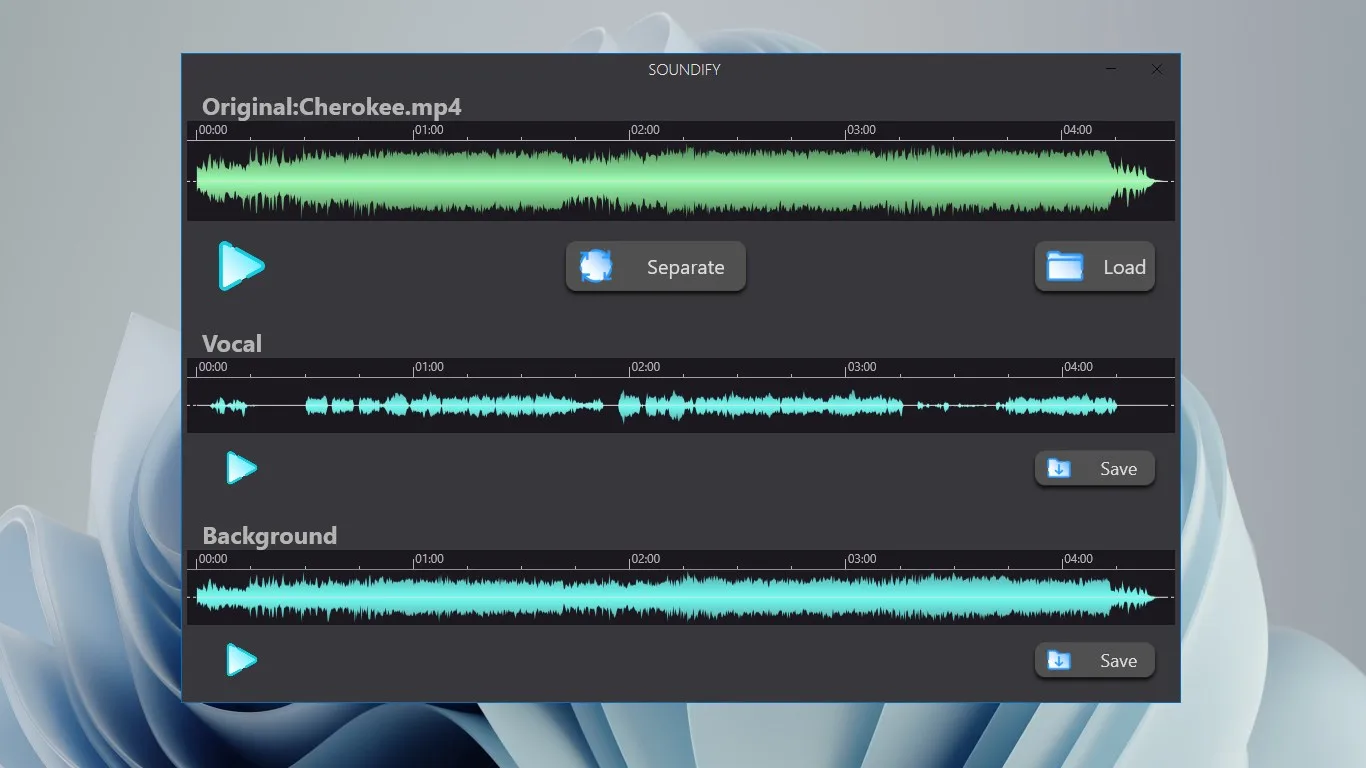Click 00:00 marker on Original timeline

[x=213, y=130]
